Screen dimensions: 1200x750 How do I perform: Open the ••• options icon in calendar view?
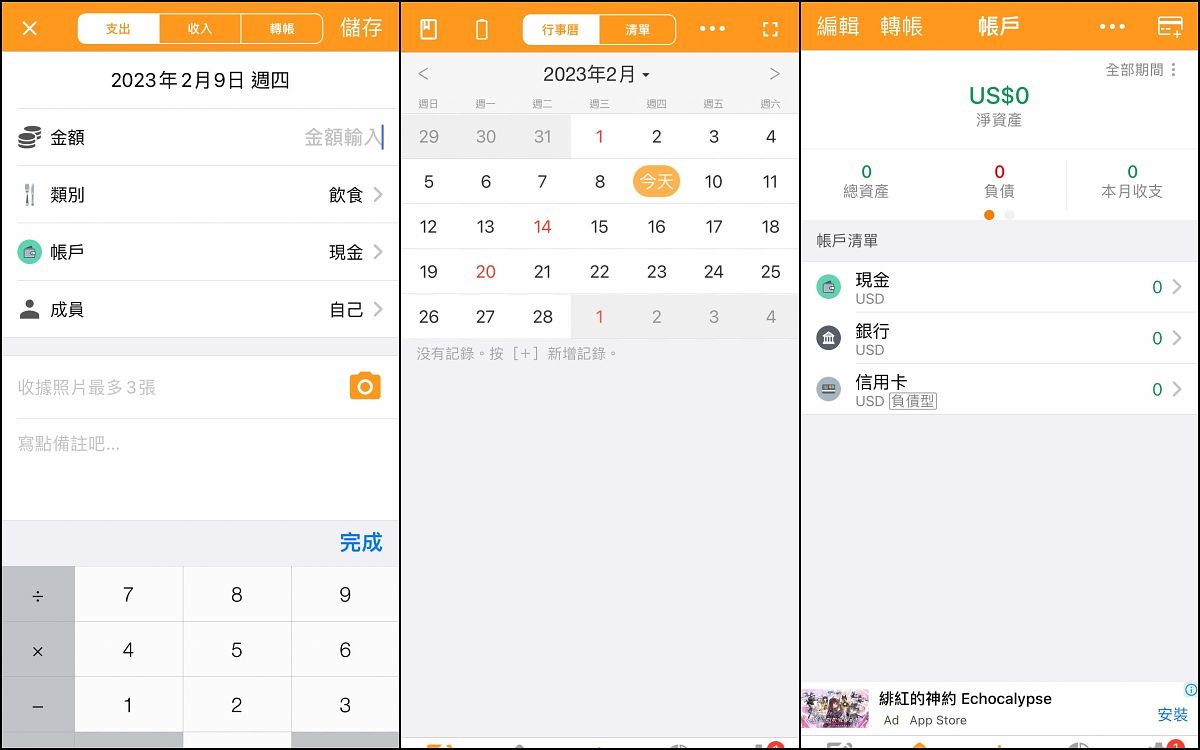(x=712, y=29)
